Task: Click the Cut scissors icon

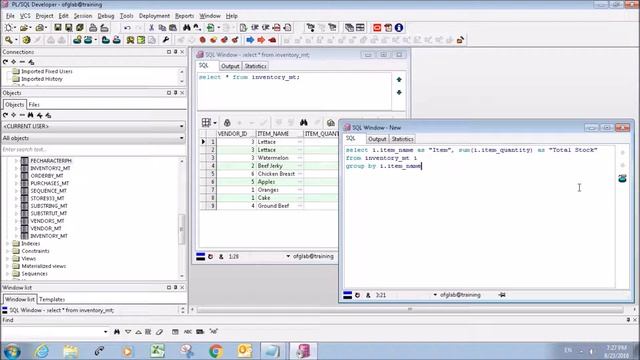Action: coord(151,28)
